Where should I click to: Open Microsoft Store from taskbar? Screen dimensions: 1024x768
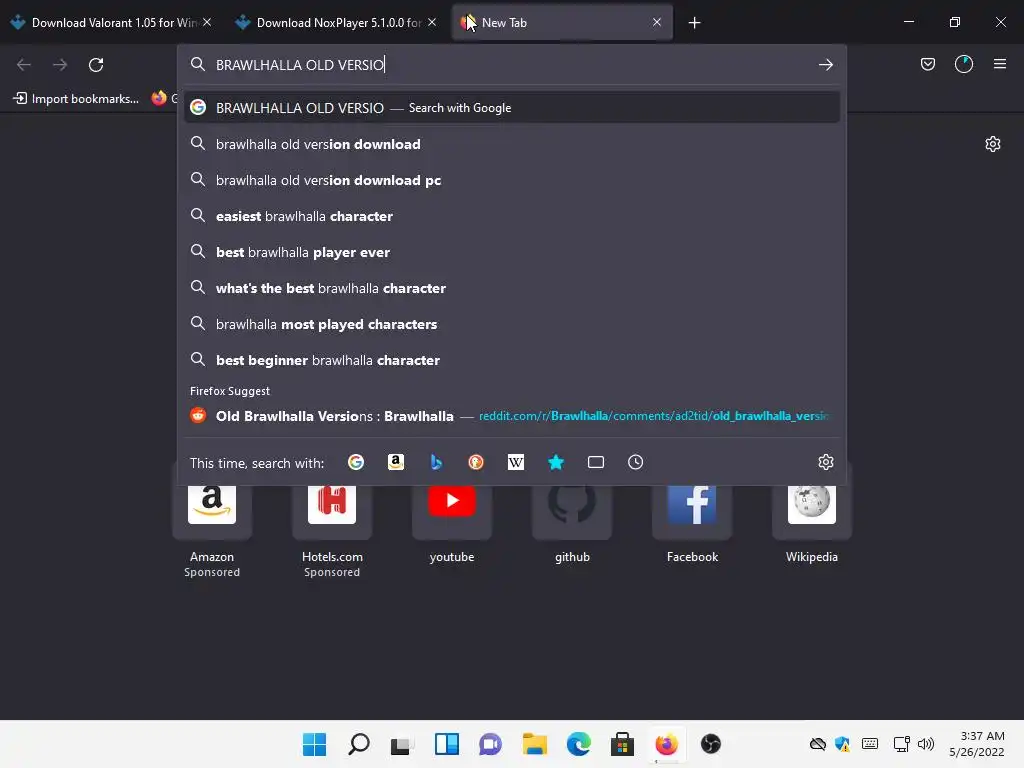[x=622, y=744]
